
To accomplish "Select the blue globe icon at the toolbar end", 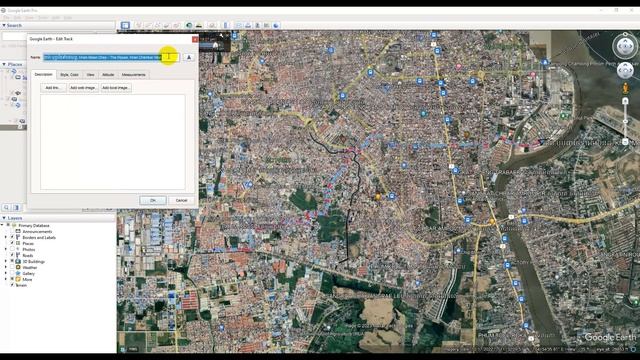I will pyautogui.click(x=276, y=25).
